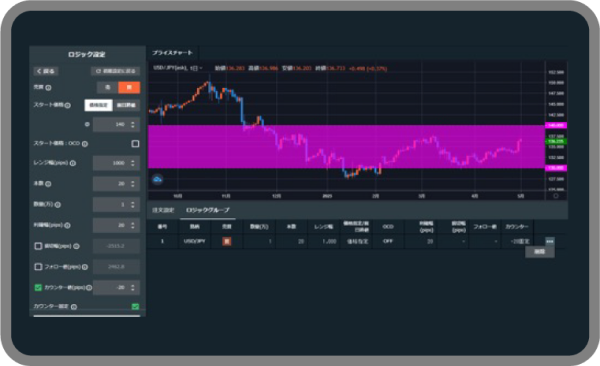Open info icon next to 売買 label
600x366 pixels.
click(x=49, y=88)
